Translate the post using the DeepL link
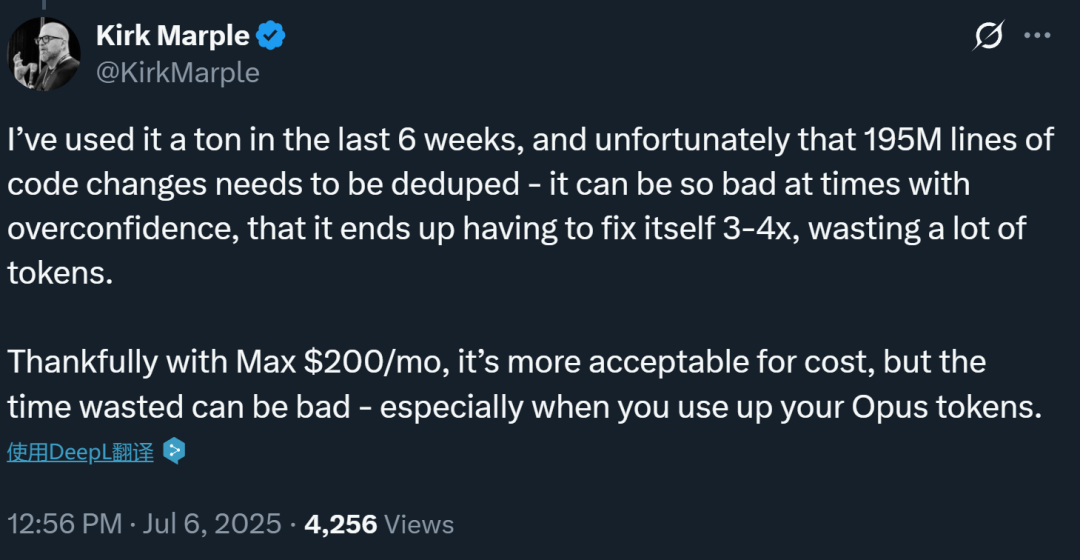 pos(81,452)
